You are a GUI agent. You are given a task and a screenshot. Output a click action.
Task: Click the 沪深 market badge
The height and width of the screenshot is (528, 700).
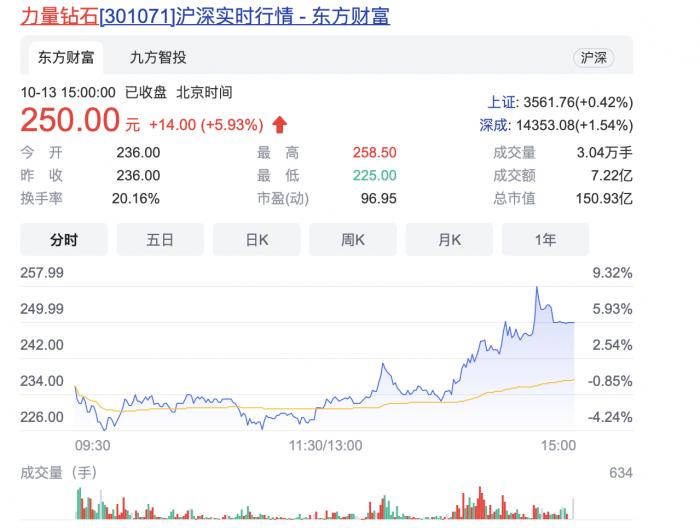593,58
